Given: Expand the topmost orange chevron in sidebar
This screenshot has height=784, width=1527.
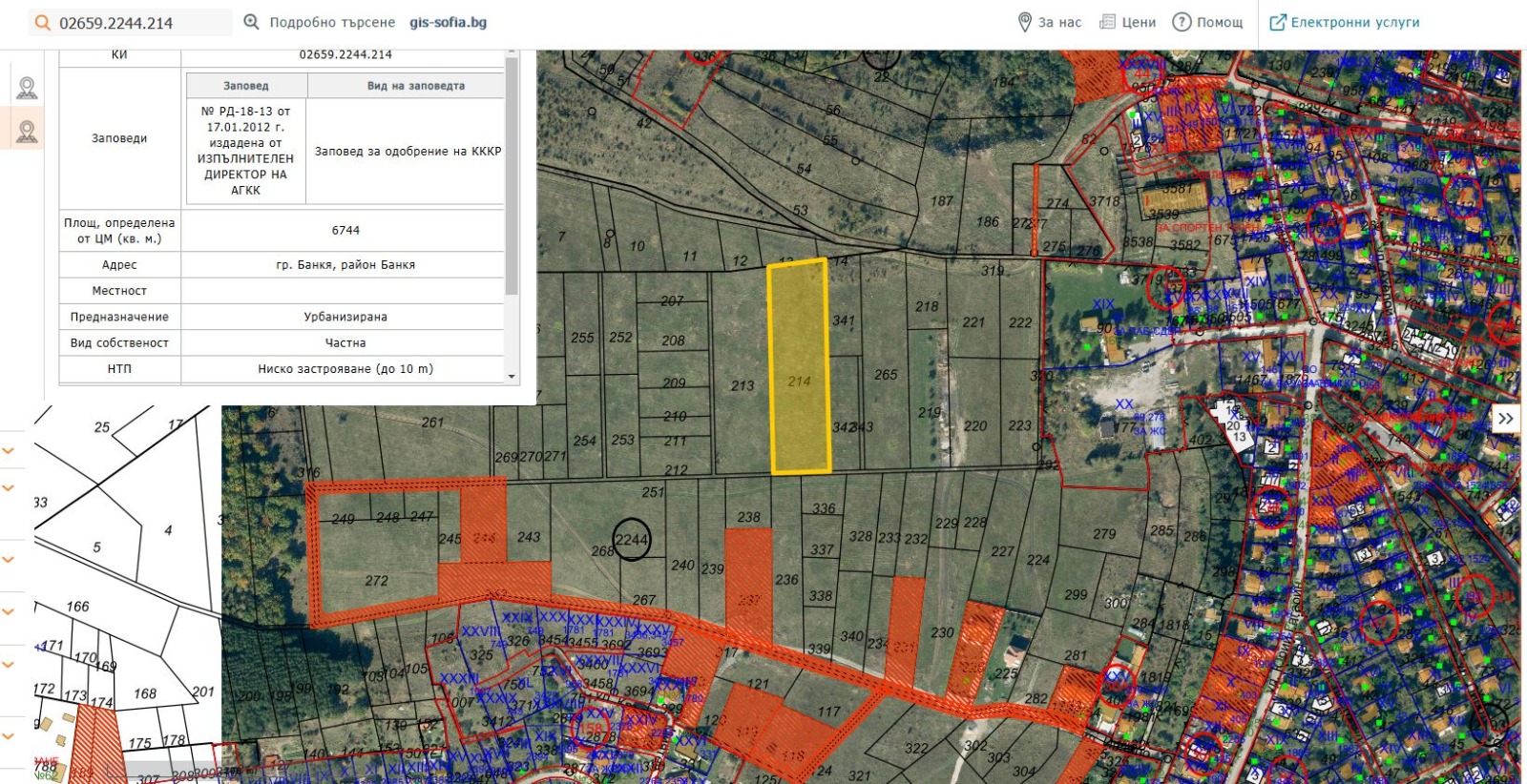Looking at the screenshot, I should point(9,450).
